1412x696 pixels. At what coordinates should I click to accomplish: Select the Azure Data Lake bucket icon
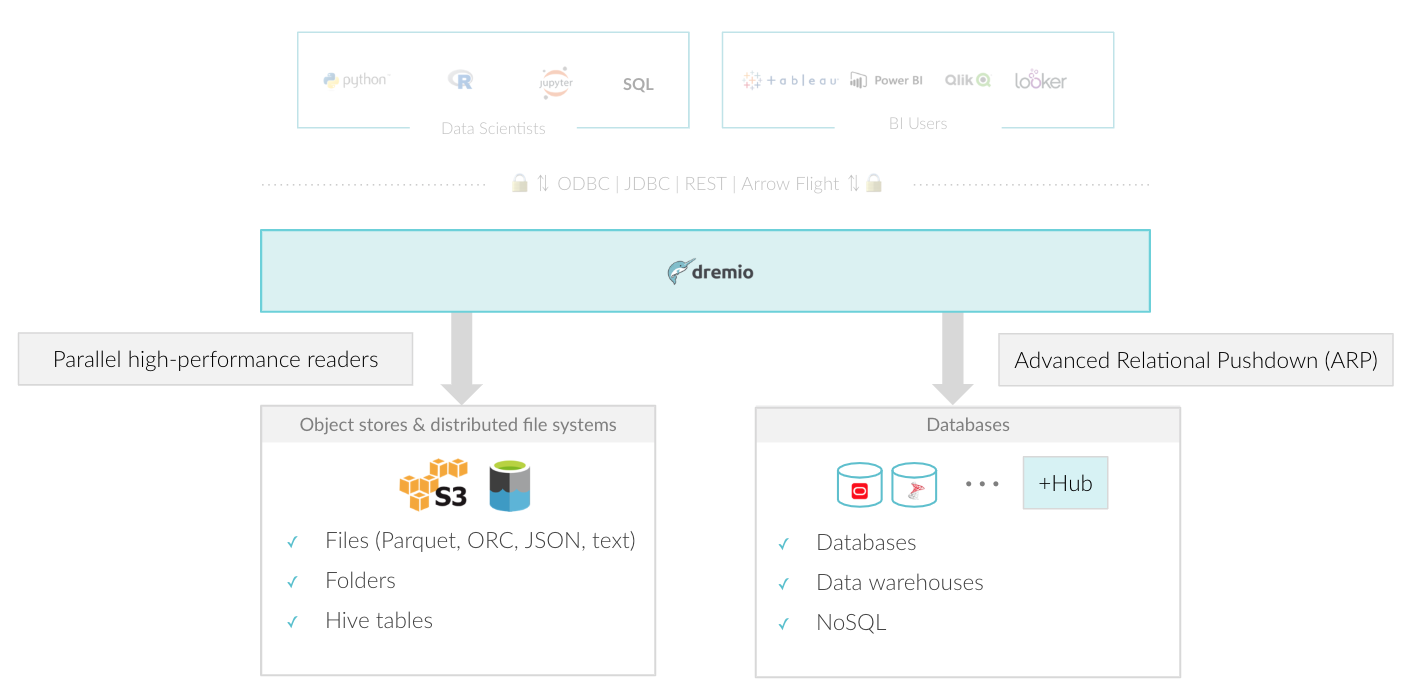point(509,485)
